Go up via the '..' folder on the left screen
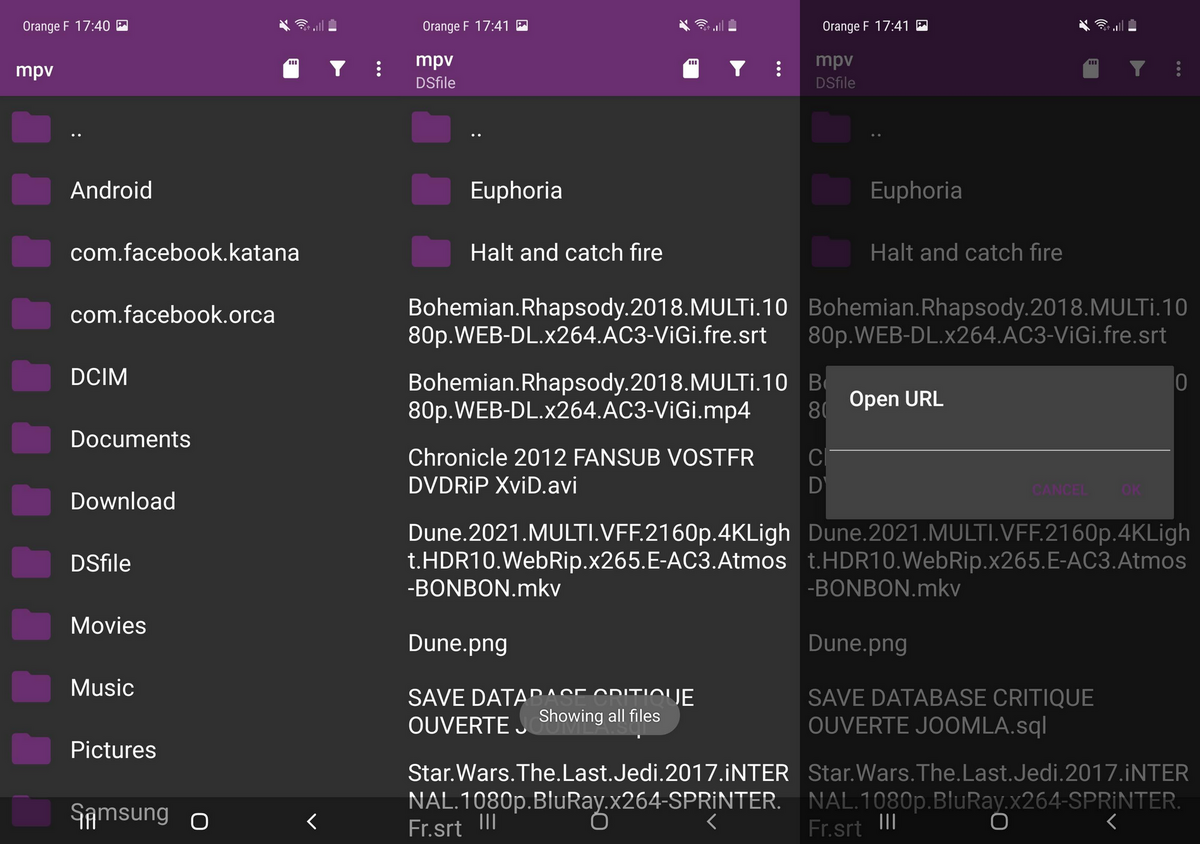 pyautogui.click(x=200, y=128)
